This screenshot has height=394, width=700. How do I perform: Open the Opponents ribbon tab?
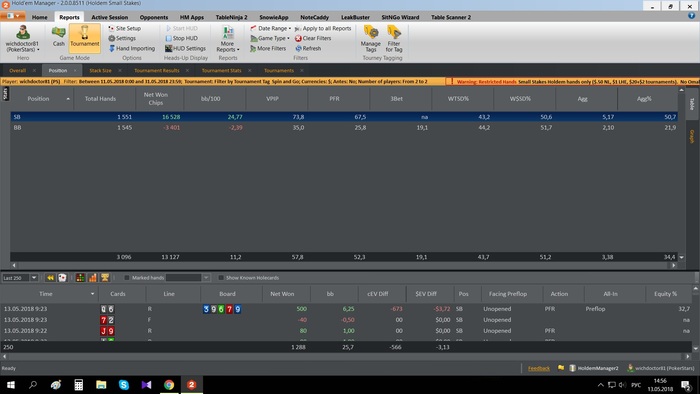(154, 17)
